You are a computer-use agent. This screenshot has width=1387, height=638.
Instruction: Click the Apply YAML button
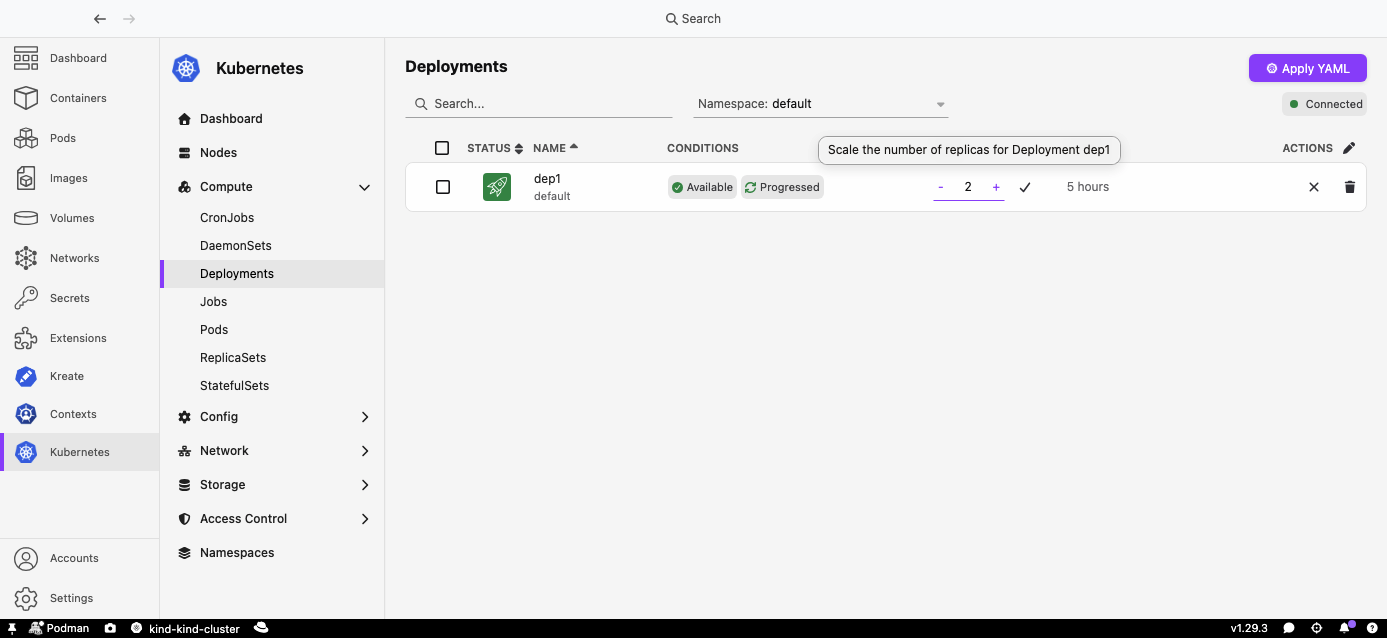click(x=1308, y=68)
